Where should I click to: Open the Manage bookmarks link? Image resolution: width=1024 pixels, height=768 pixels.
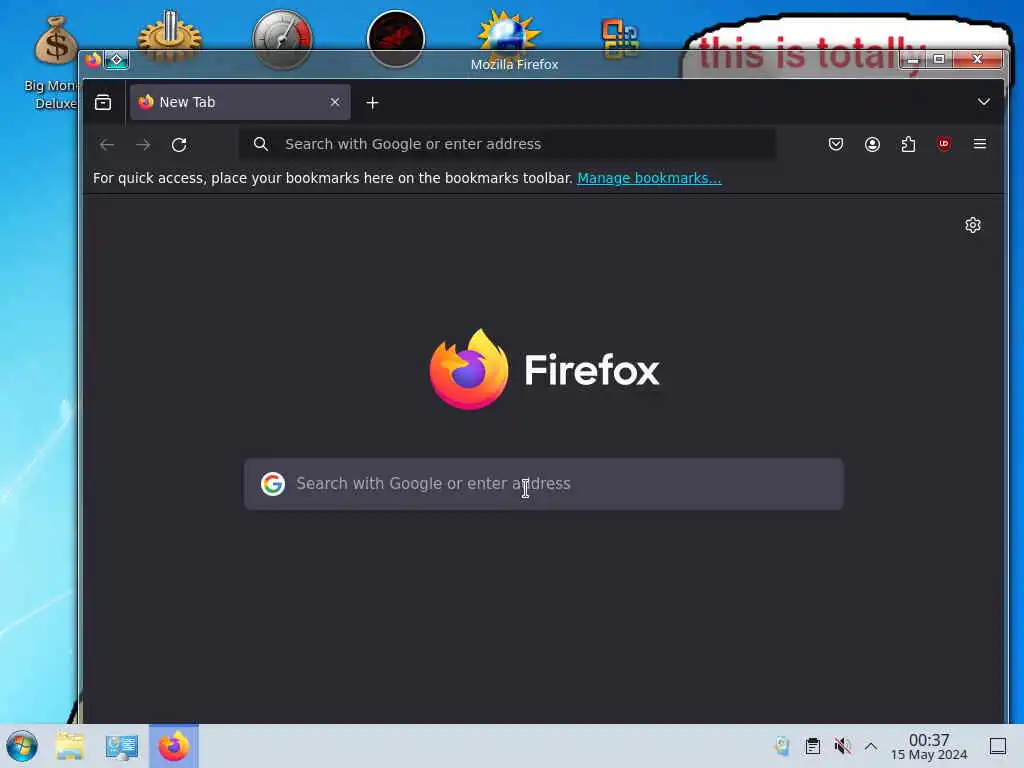point(649,178)
